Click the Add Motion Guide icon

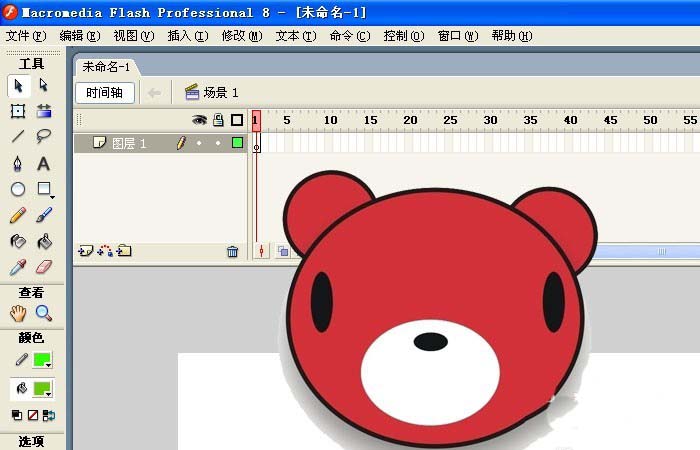click(x=105, y=251)
